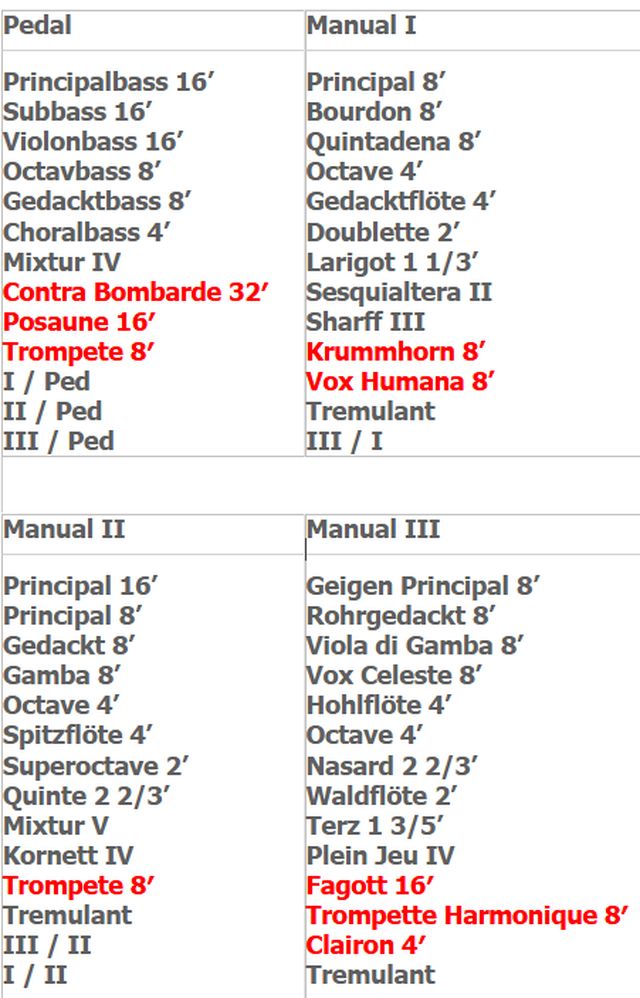This screenshot has height=998, width=640.
Task: Select Geigen Principal 8′ entry
Action: point(423,587)
